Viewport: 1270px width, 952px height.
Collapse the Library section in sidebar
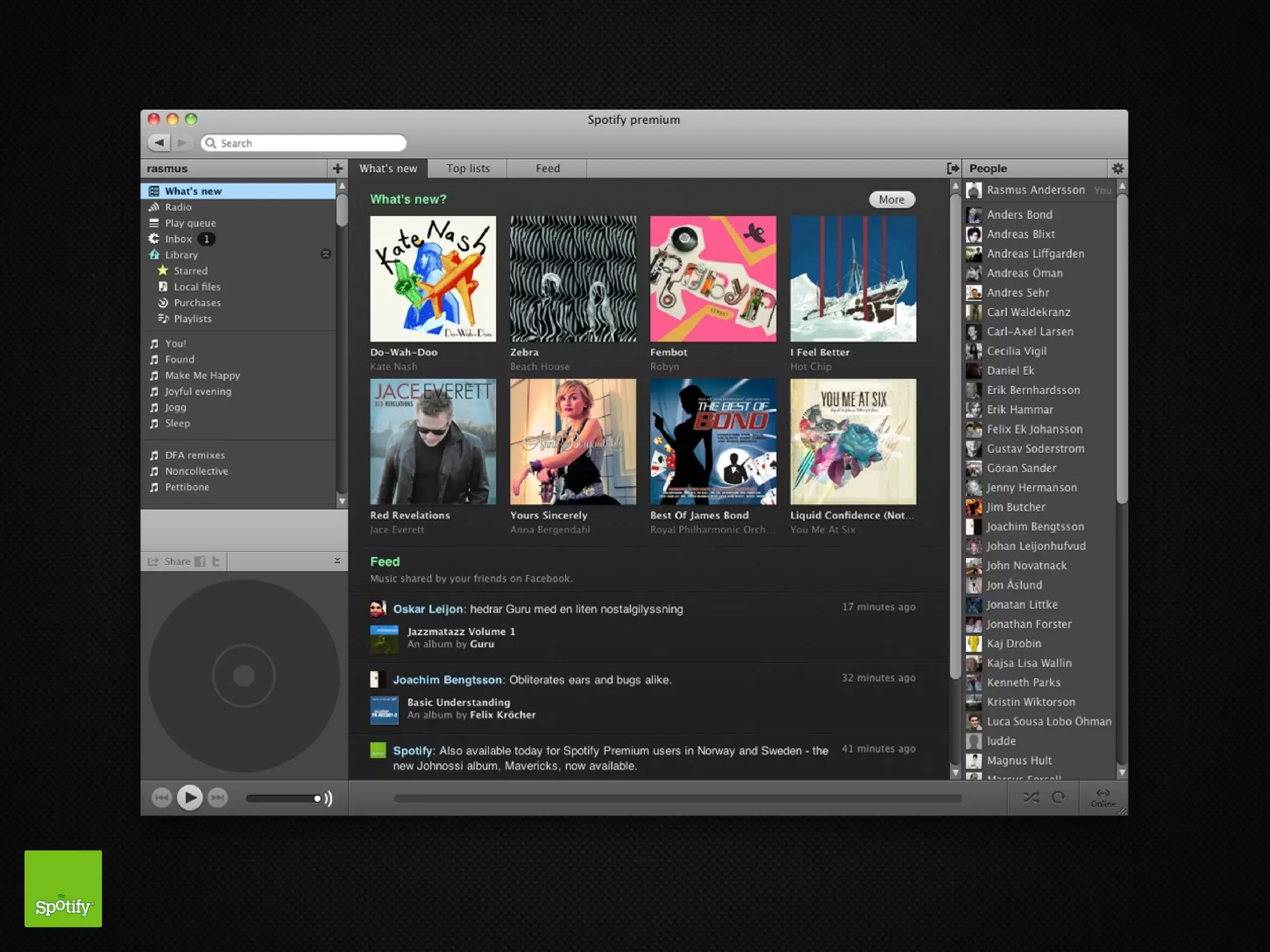pos(326,254)
